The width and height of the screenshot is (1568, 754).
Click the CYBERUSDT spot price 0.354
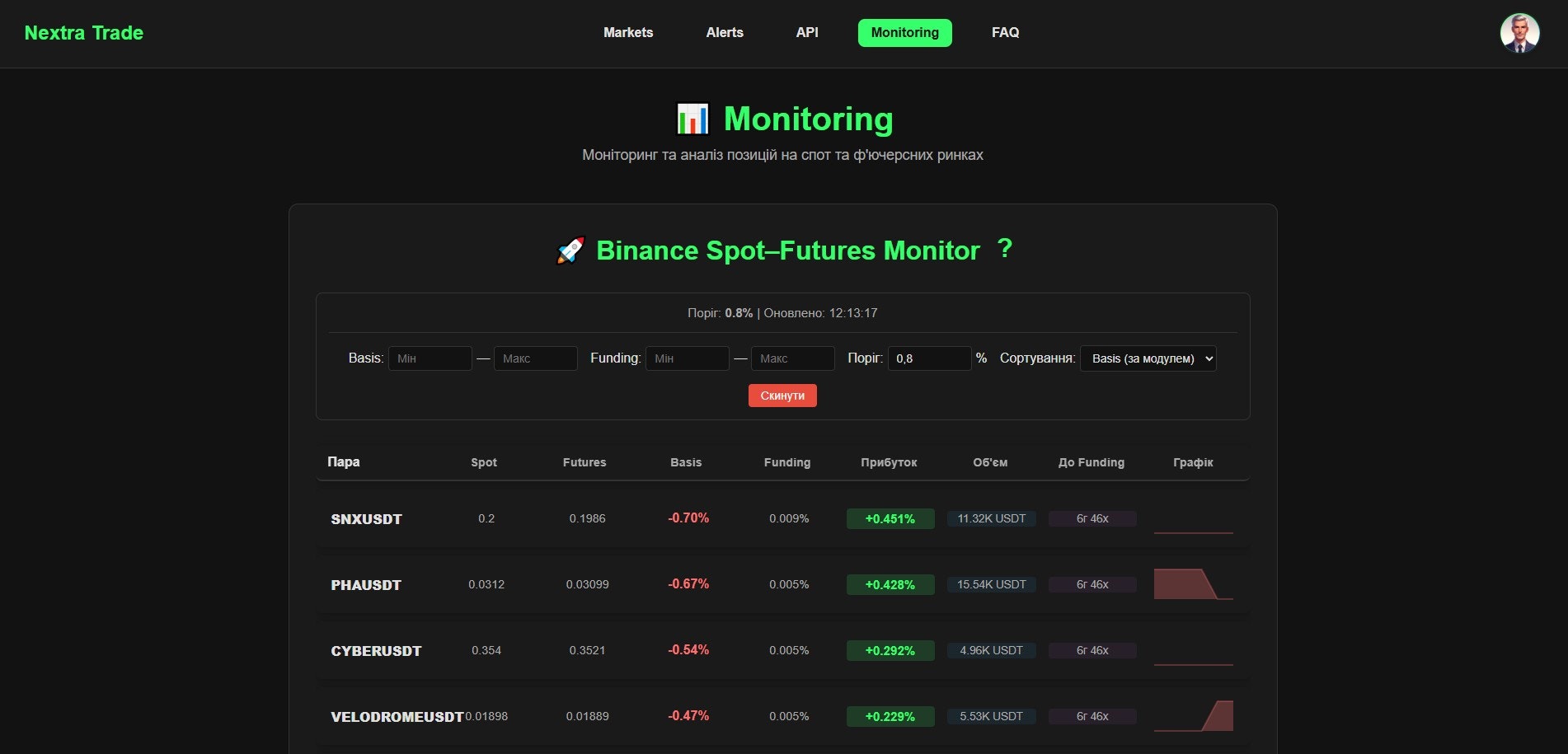(486, 650)
